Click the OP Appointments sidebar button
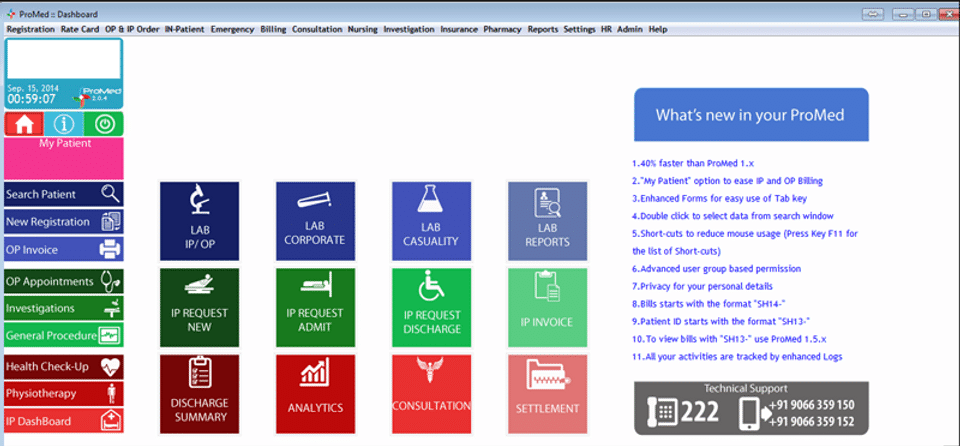960x446 pixels. tap(64, 281)
